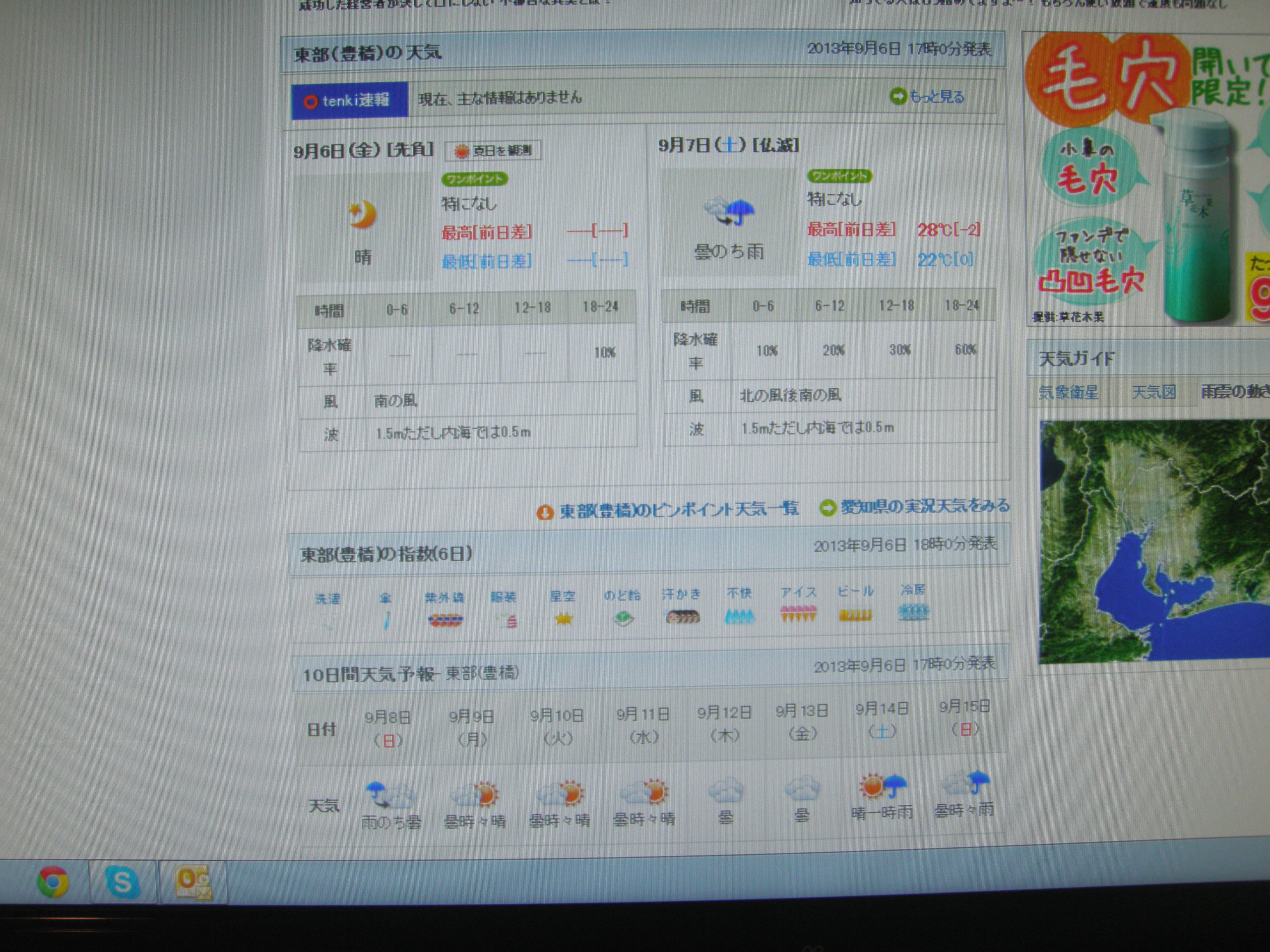This screenshot has width=1270, height=952.
Task: Click the 9月14日(土) column header
Action: pos(882,719)
